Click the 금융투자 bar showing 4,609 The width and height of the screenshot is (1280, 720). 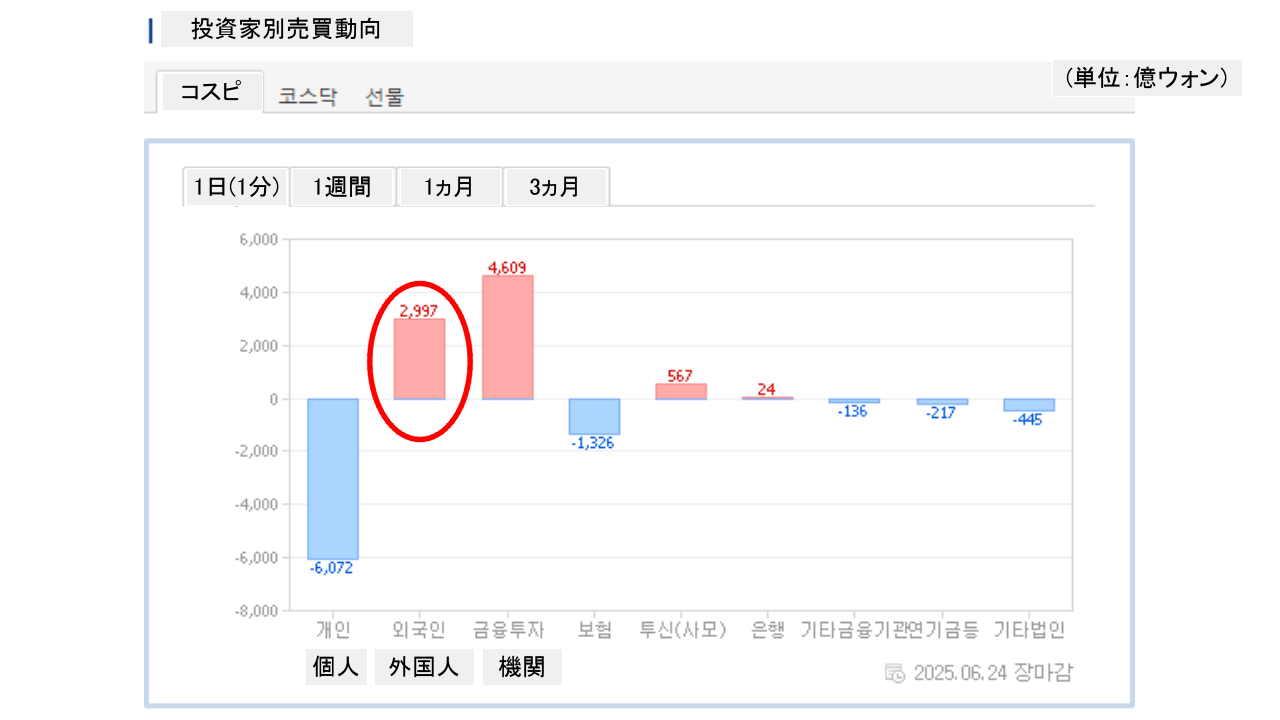tap(508, 337)
